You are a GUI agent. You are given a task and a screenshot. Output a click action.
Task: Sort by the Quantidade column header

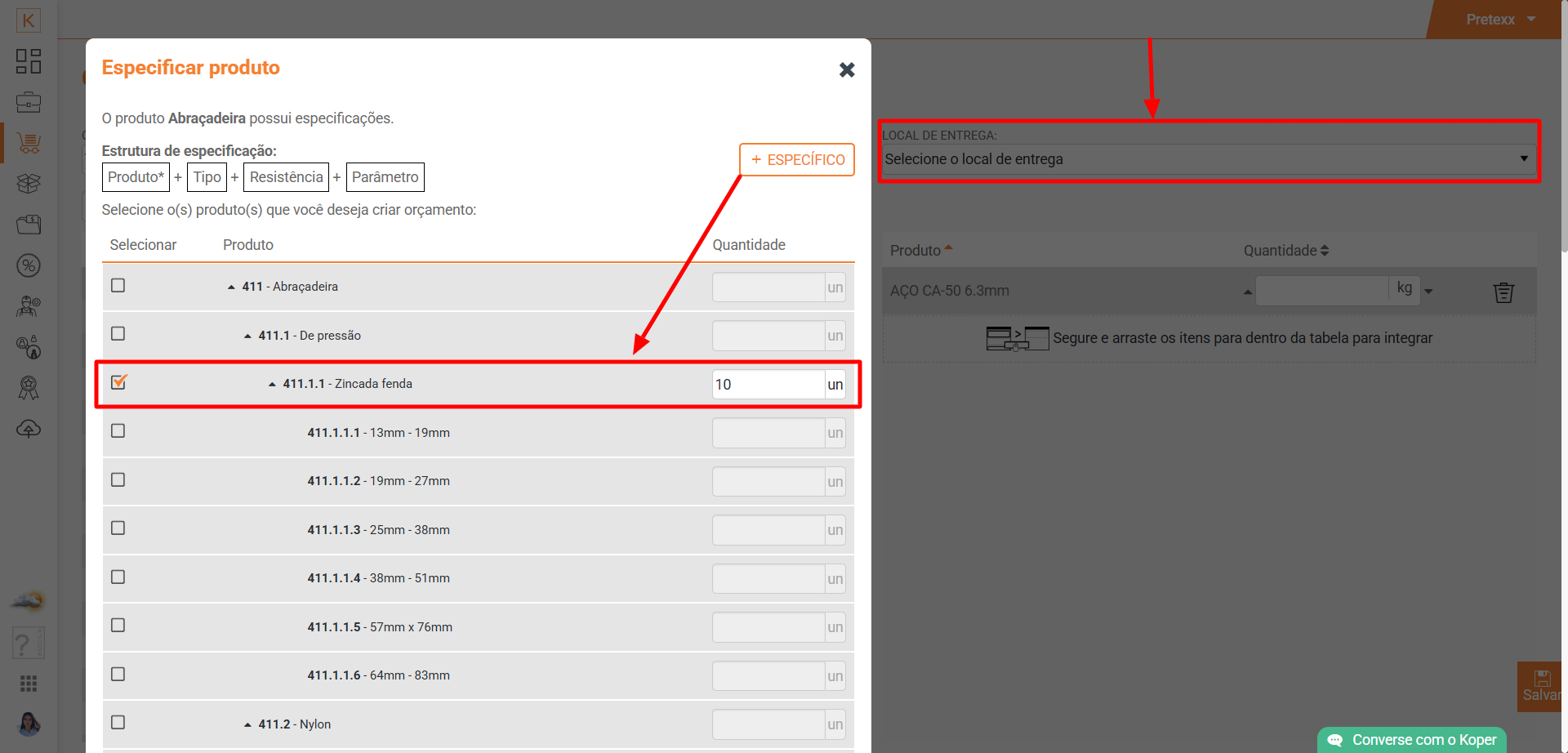pyautogui.click(x=1285, y=251)
